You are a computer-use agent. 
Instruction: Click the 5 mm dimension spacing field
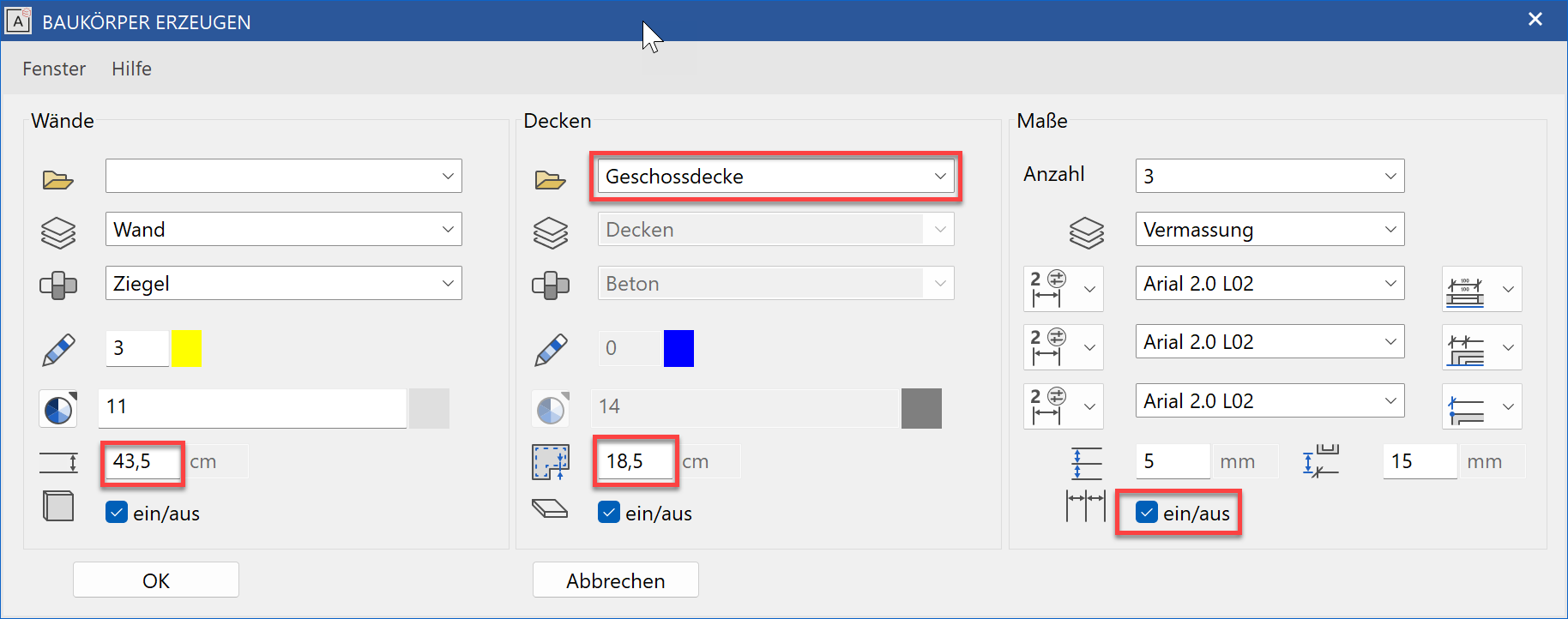click(1173, 461)
